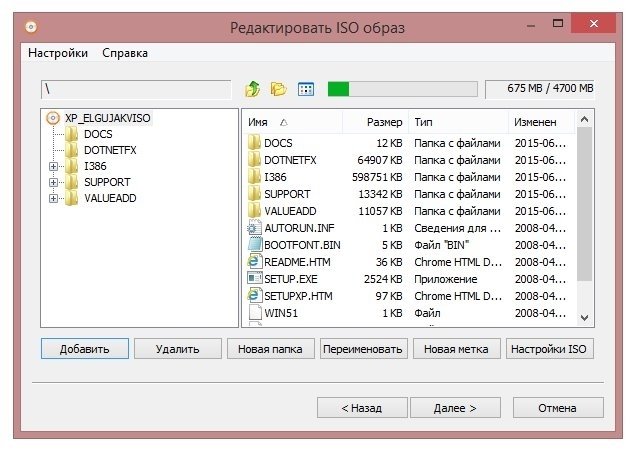Click the scrollbar up arrow
The image size is (640, 458).
click(584, 119)
